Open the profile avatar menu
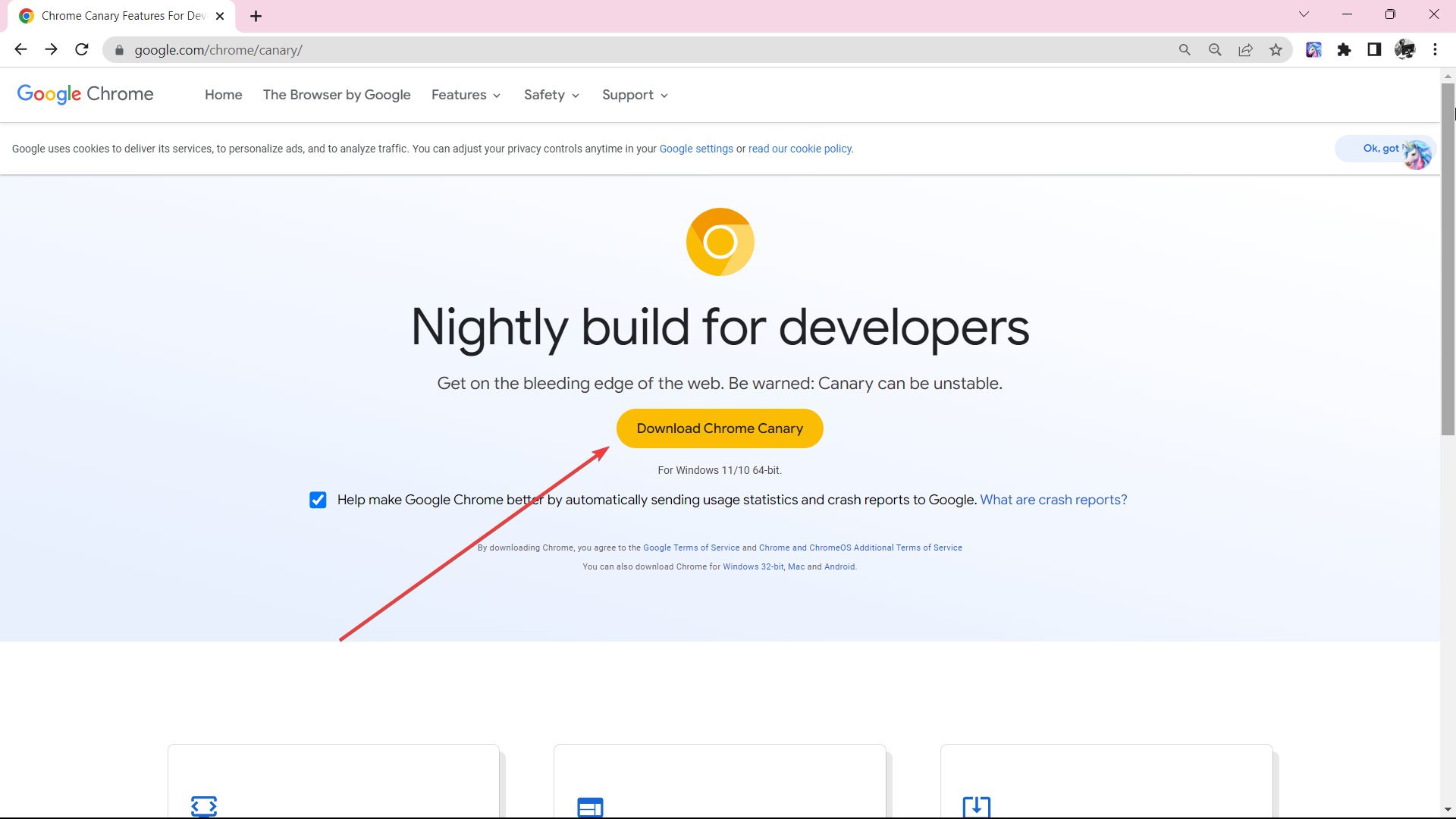Screen dimensions: 1456x819 pos(1404,50)
